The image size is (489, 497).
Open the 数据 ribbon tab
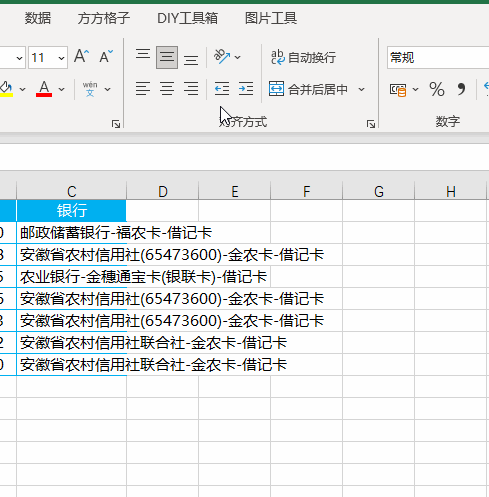(x=38, y=18)
